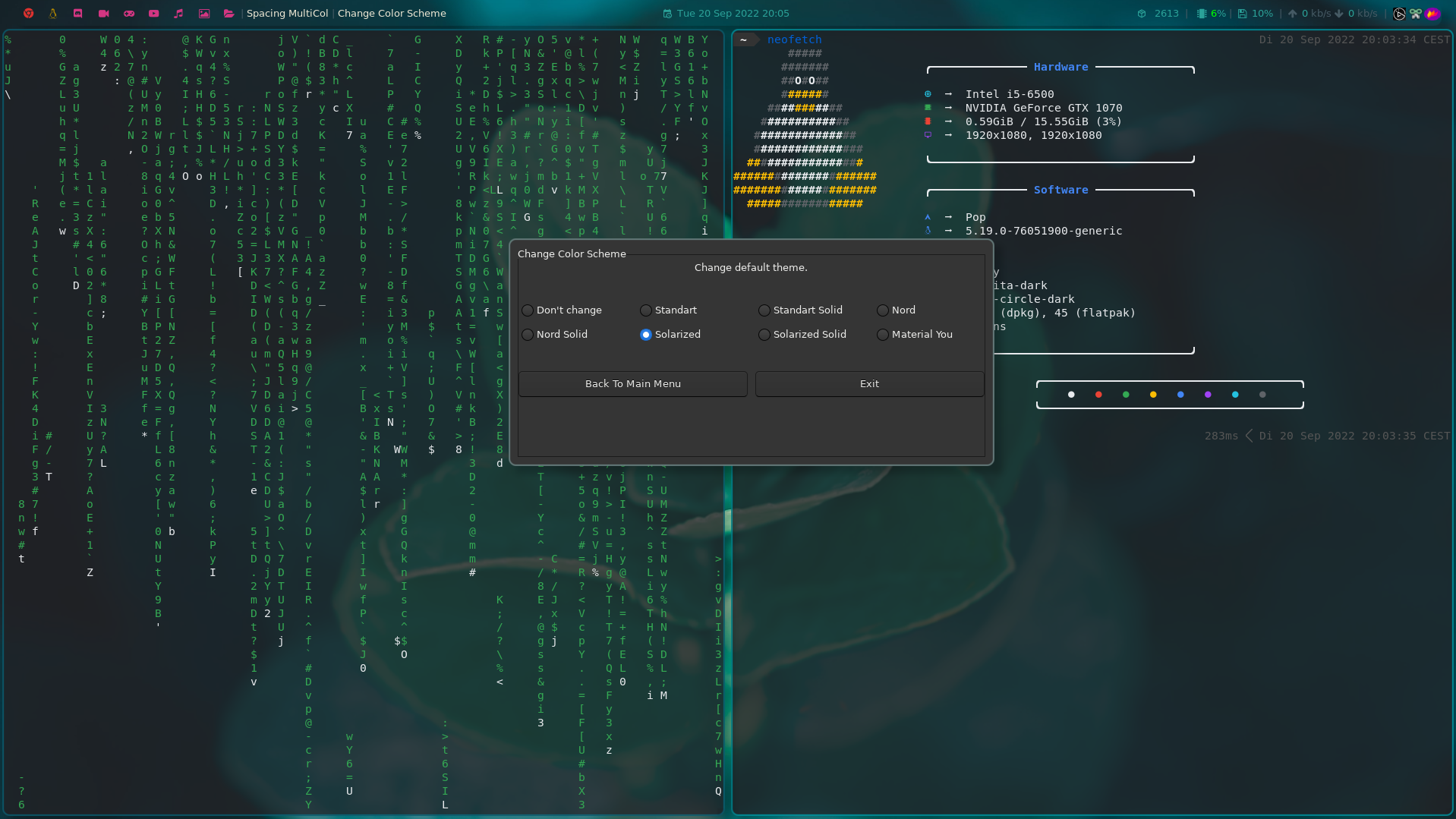Open the video camera launcher icon
The height and width of the screenshot is (819, 1456).
(x=103, y=14)
